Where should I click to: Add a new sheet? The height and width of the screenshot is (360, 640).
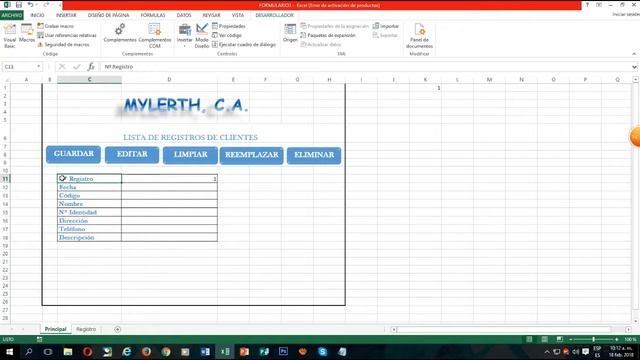point(118,329)
